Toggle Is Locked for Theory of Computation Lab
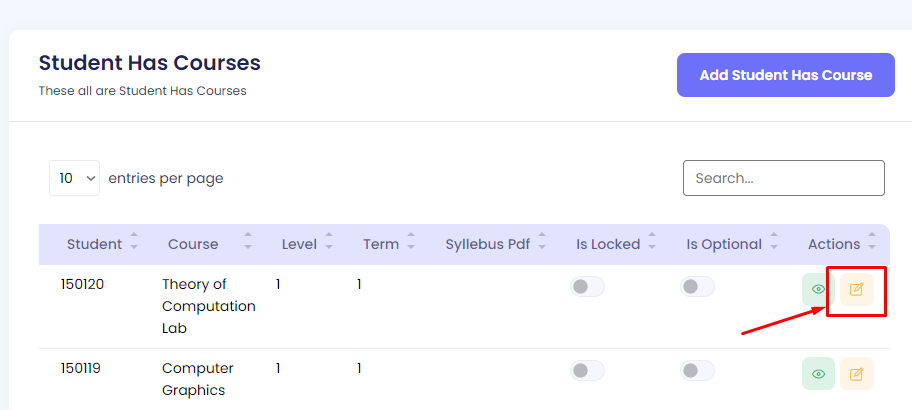This screenshot has width=912, height=410. 588,287
